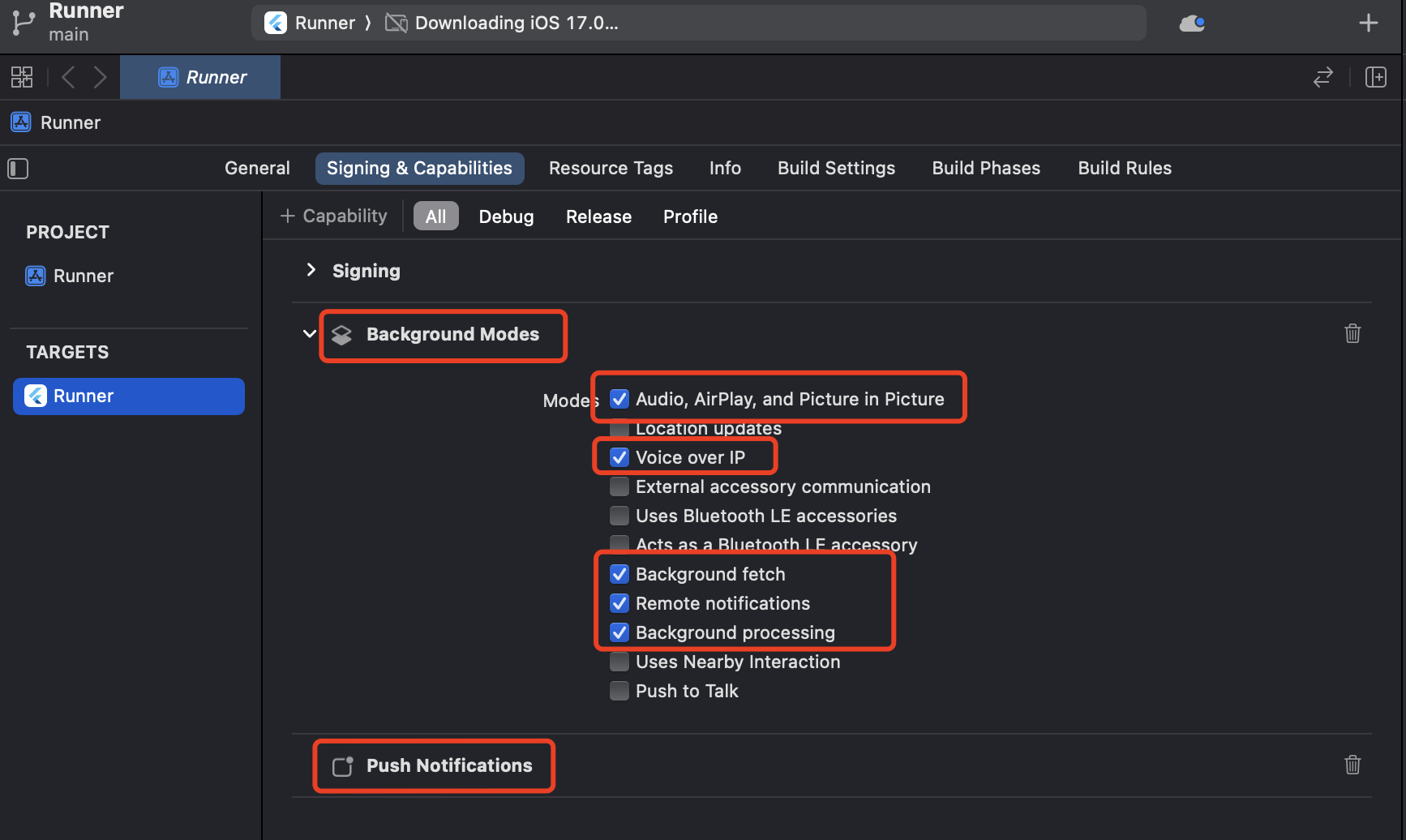The image size is (1406, 840).
Task: Check the Push to Talk checkbox
Action: (619, 691)
